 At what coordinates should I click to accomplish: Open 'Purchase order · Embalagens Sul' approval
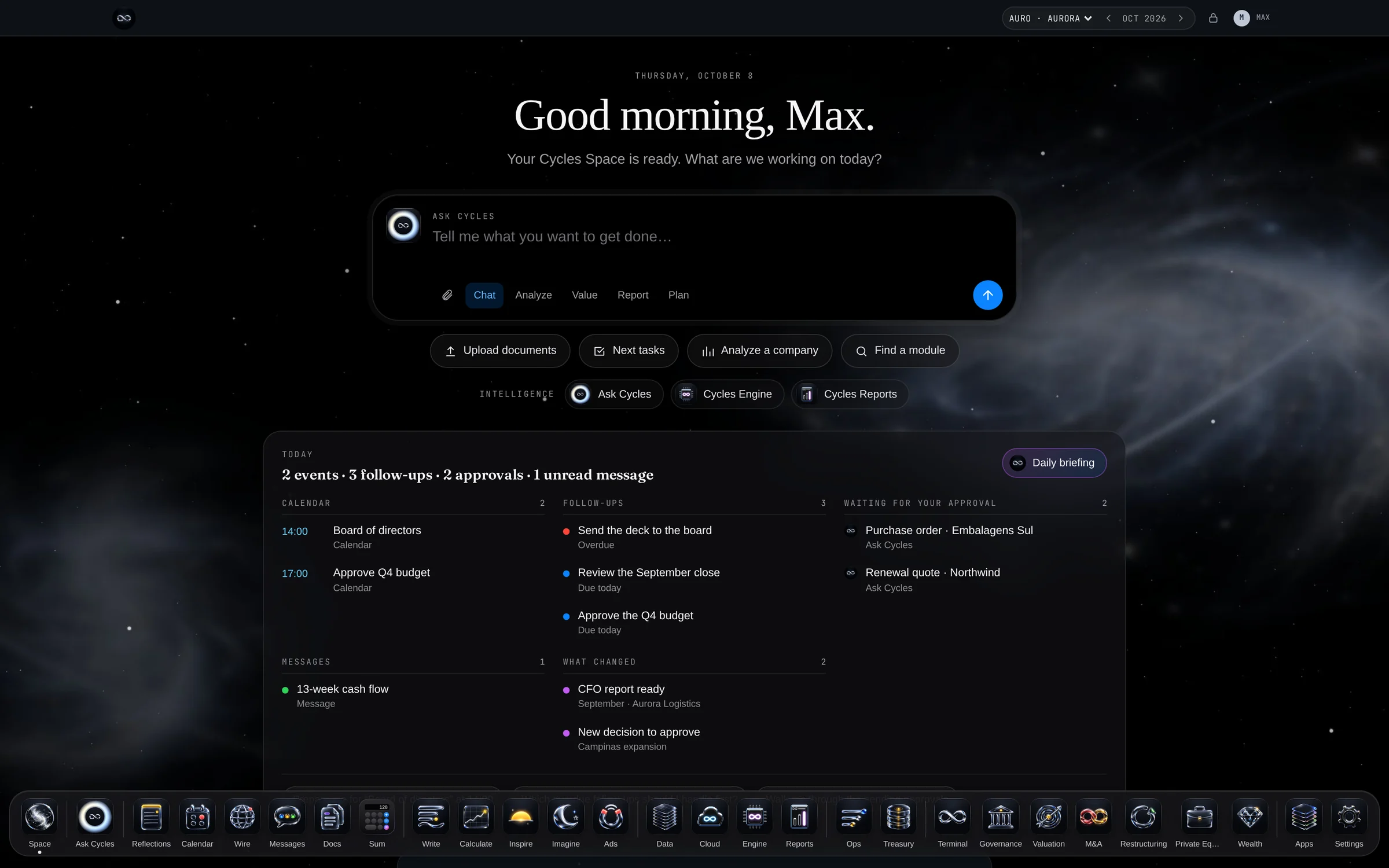[x=975, y=537]
